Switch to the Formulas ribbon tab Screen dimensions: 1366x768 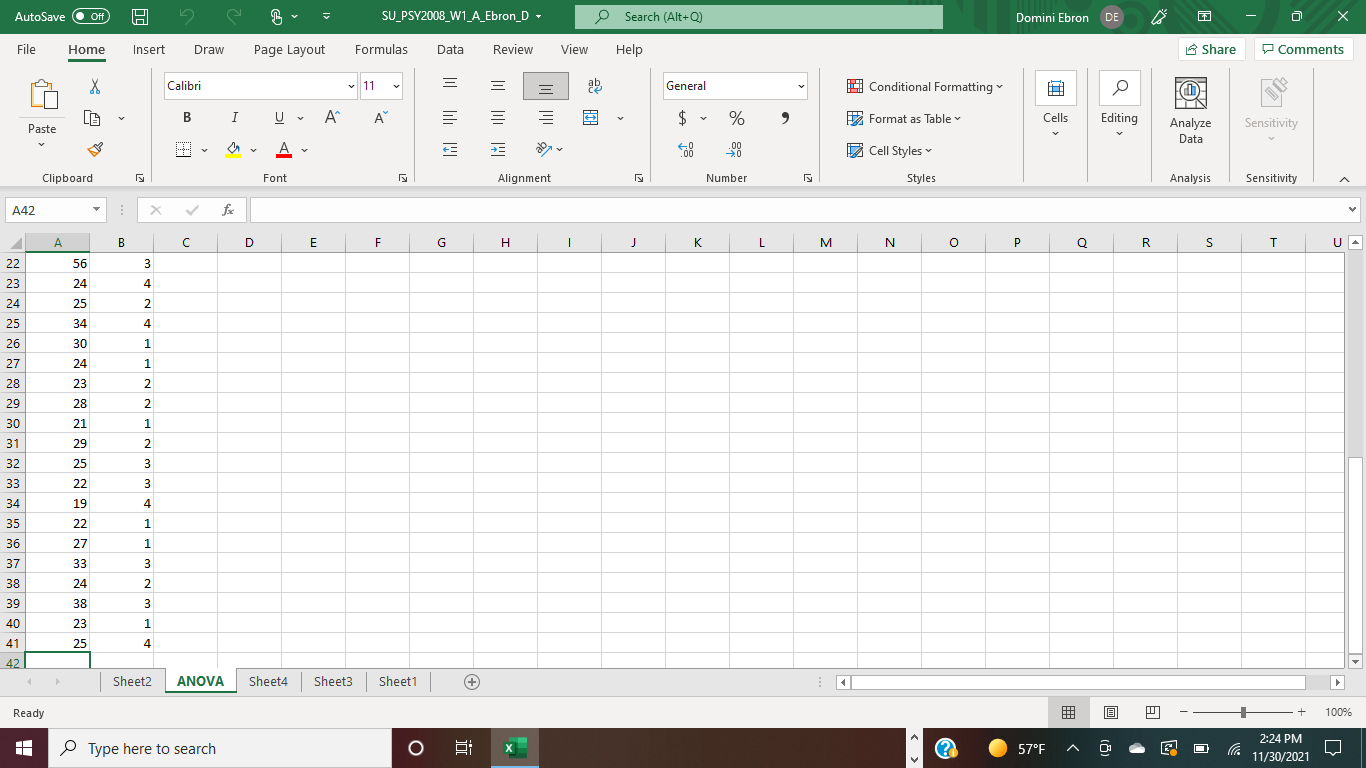coord(381,49)
